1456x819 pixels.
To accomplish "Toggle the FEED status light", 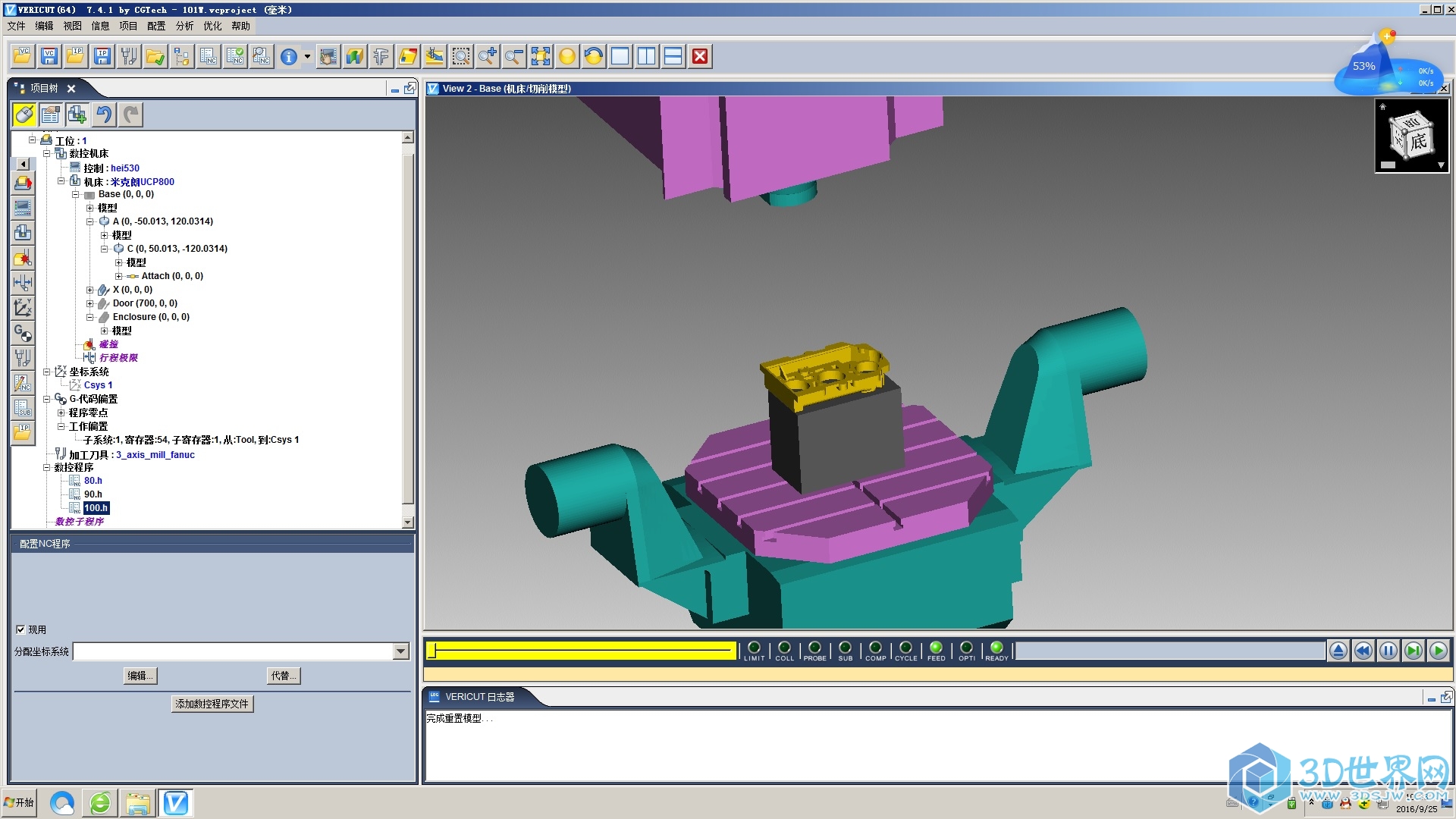I will 936,648.
